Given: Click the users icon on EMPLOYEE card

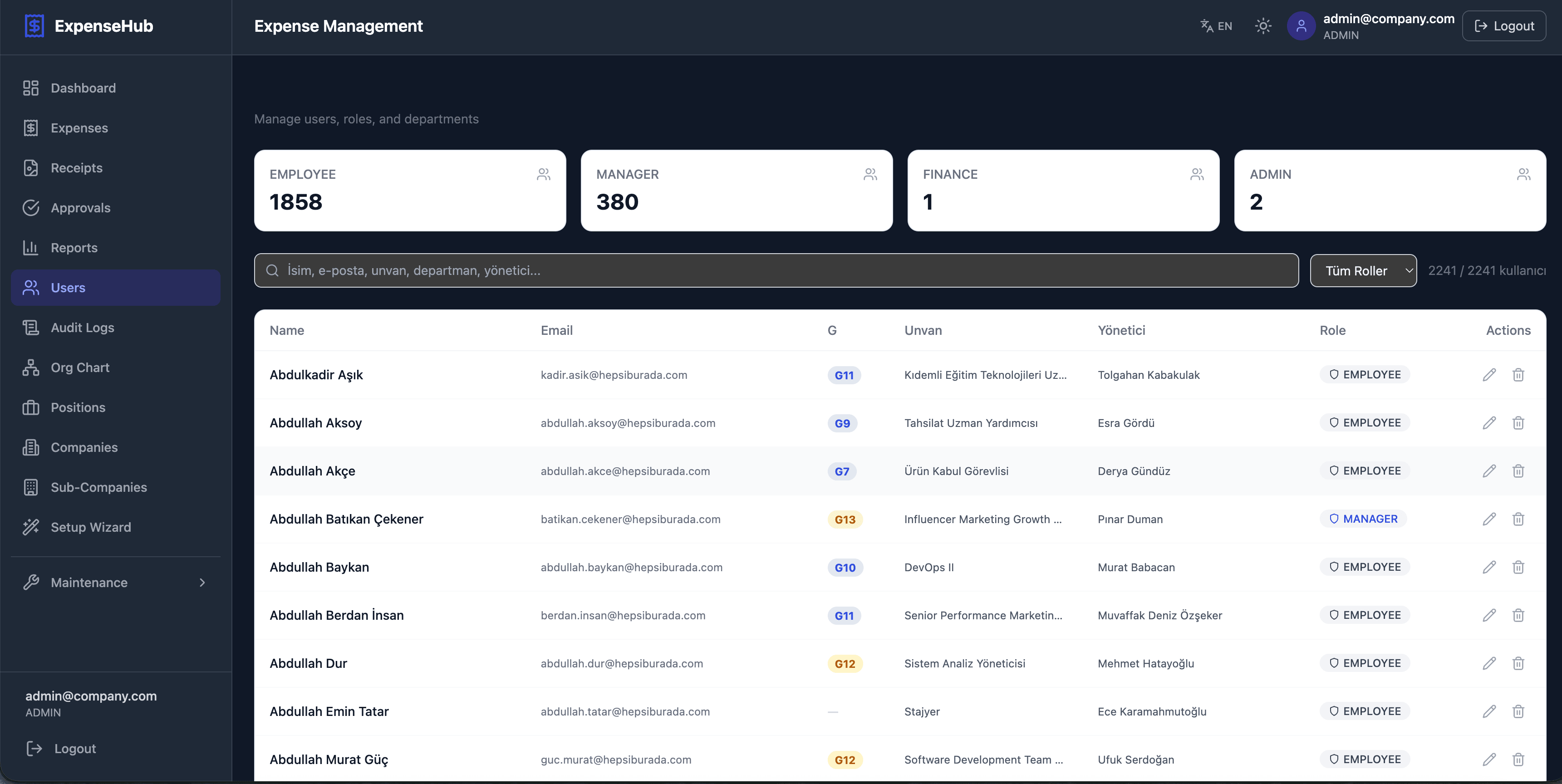Looking at the screenshot, I should tap(544, 175).
